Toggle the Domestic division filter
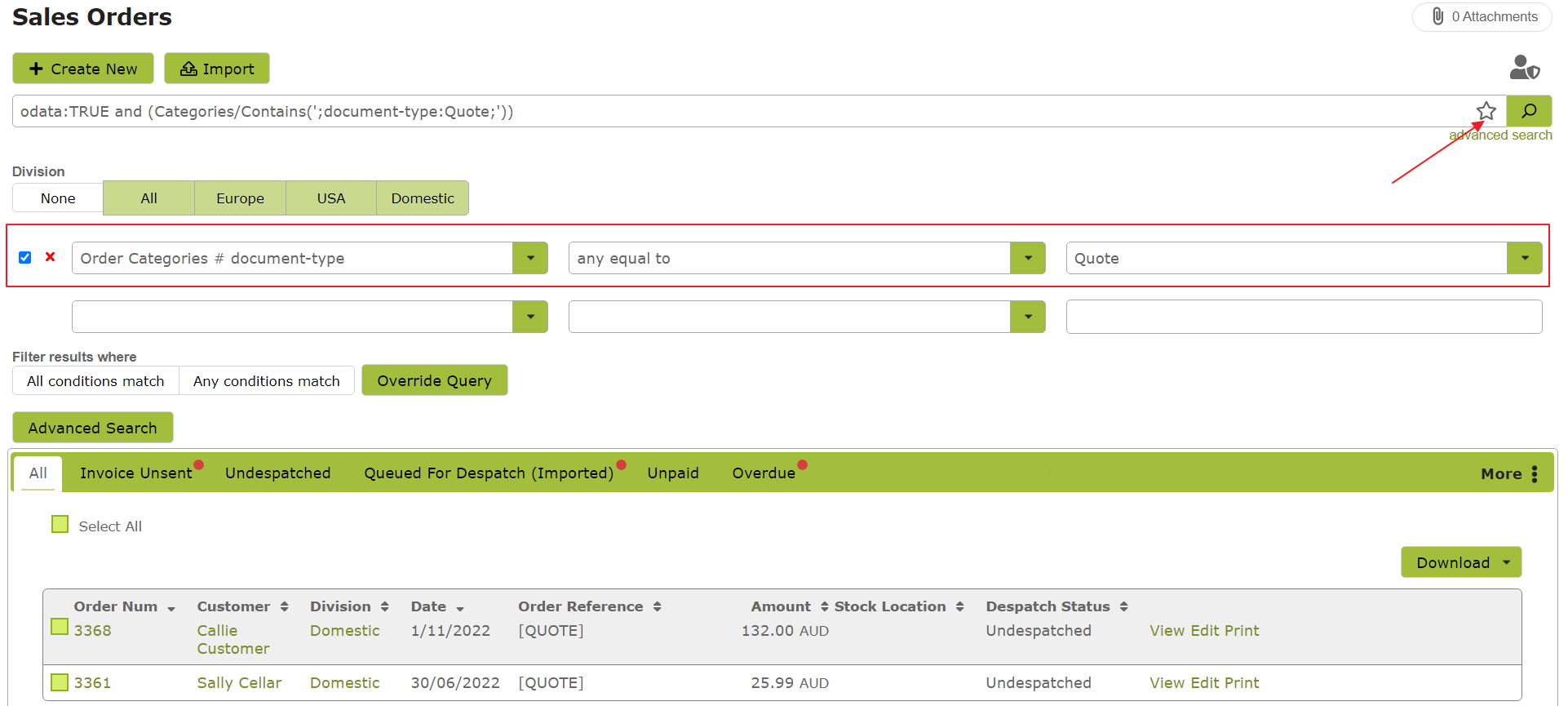This screenshot has height=706, width=1568. coord(423,198)
